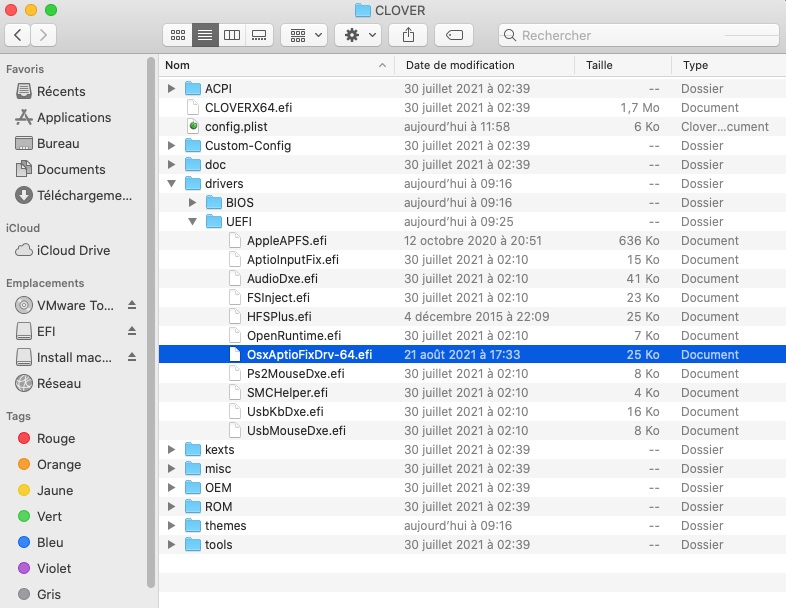Sort by Taille column header
Screen dimensions: 786x608
pyautogui.click(x=623, y=65)
